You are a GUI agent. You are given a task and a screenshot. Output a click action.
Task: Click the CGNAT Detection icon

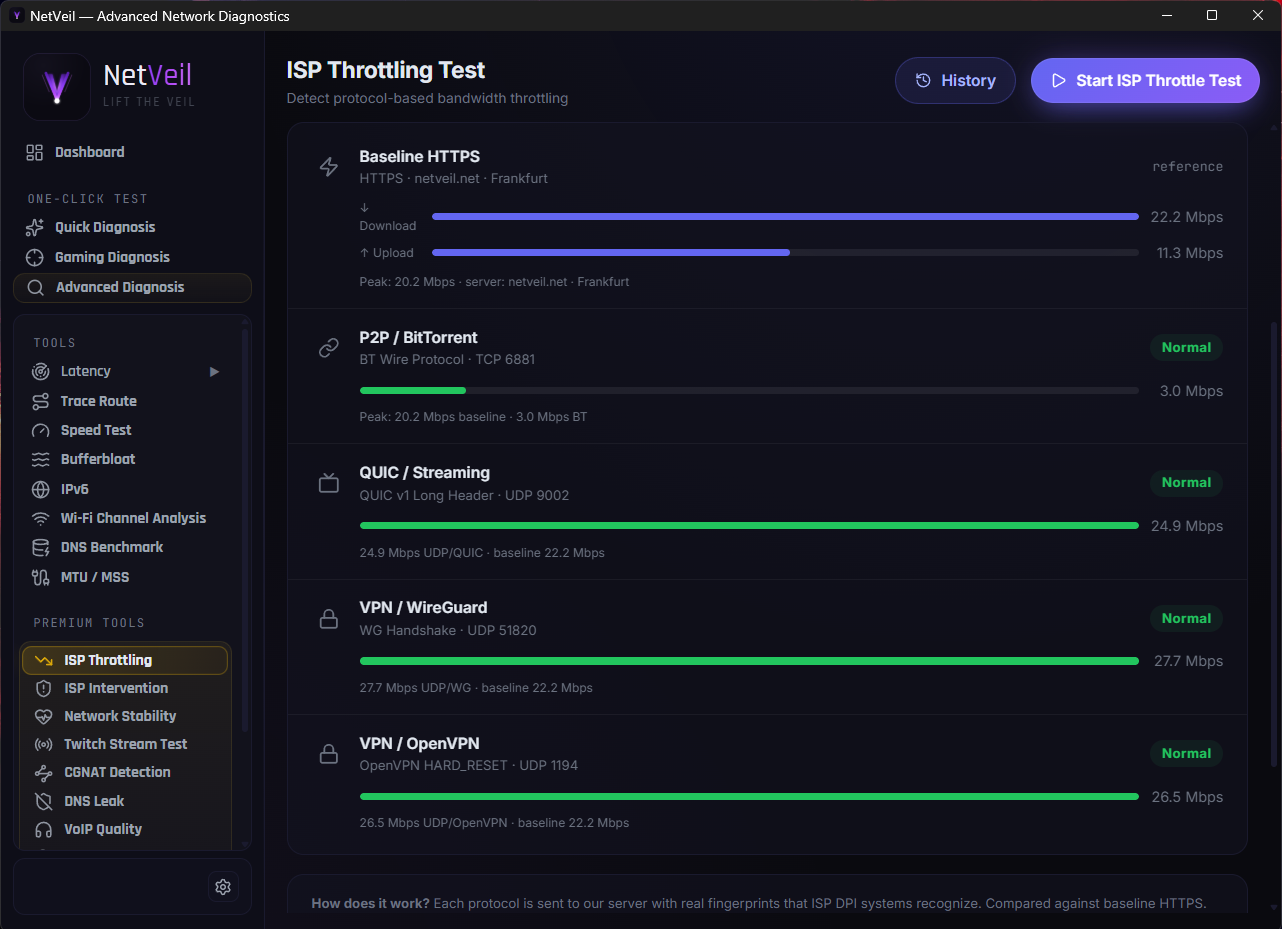(x=44, y=772)
